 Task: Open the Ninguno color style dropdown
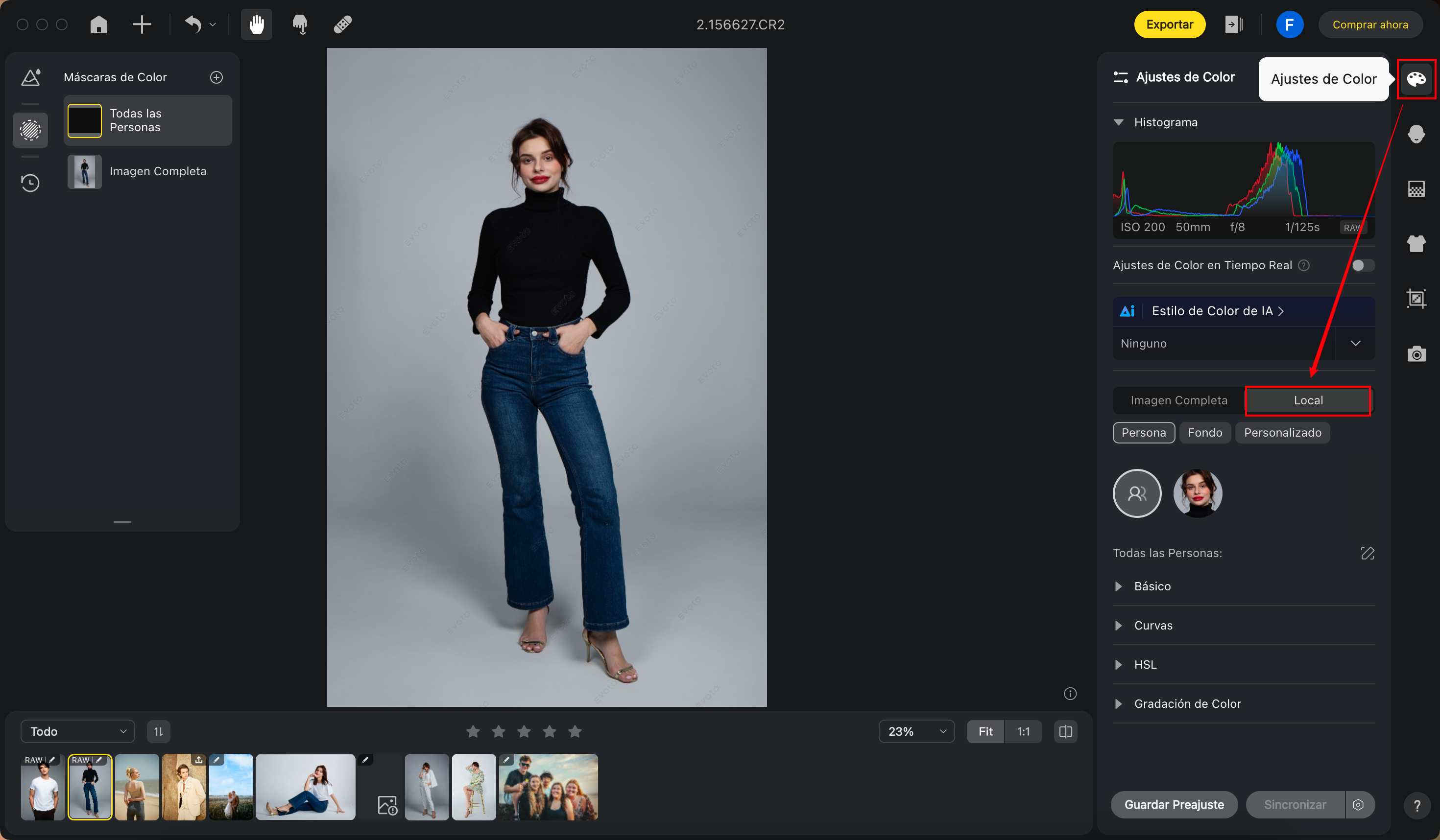(x=1355, y=343)
